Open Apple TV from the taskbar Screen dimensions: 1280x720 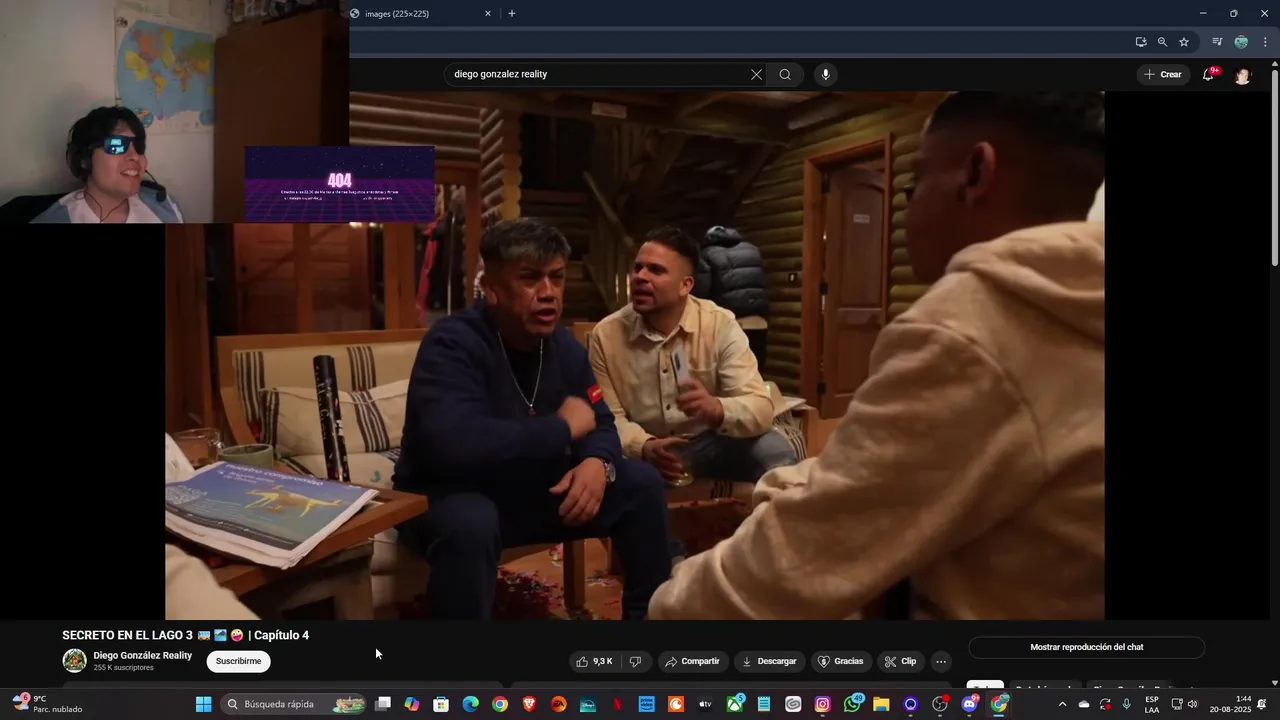(705, 704)
